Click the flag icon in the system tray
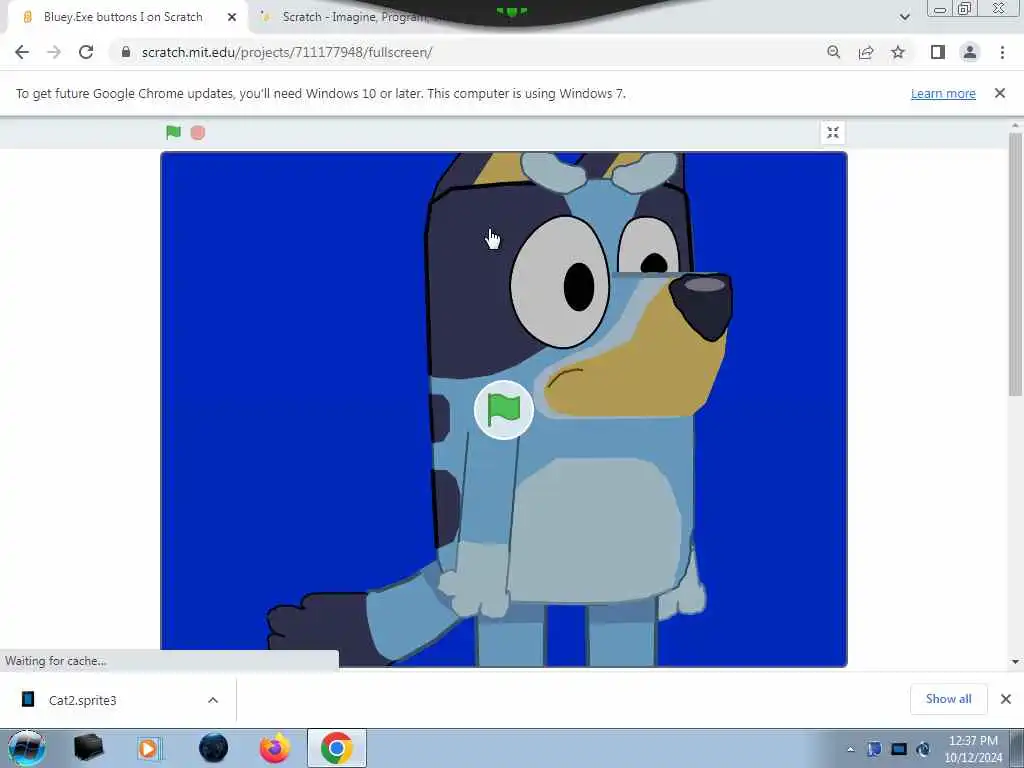The width and height of the screenshot is (1024, 768). coord(874,749)
